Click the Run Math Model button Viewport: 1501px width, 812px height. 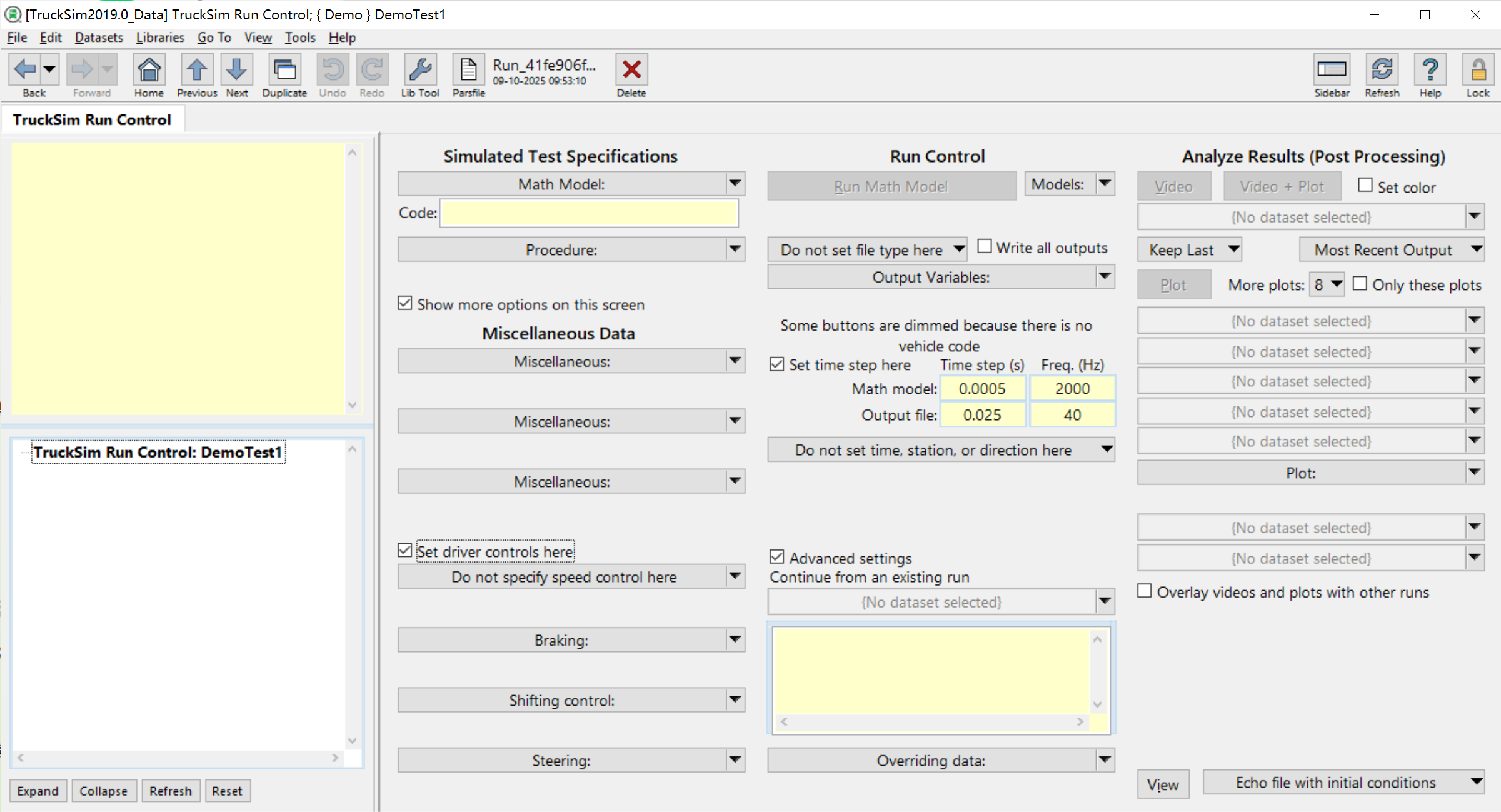(x=891, y=186)
